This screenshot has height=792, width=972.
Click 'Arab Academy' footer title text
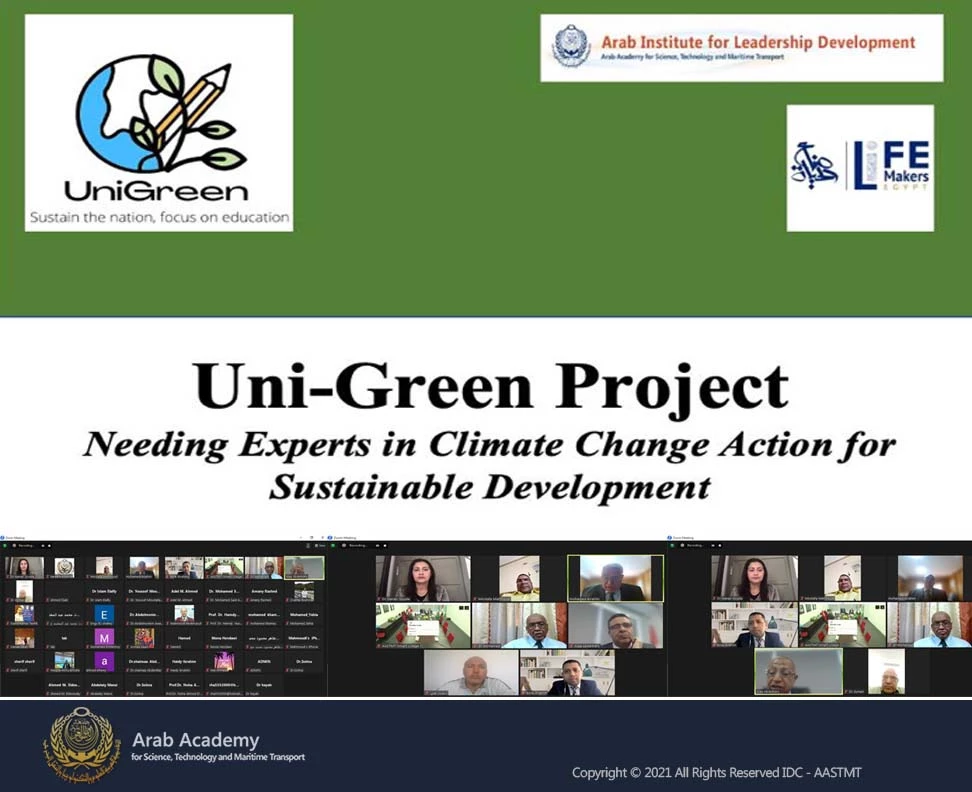pos(196,739)
